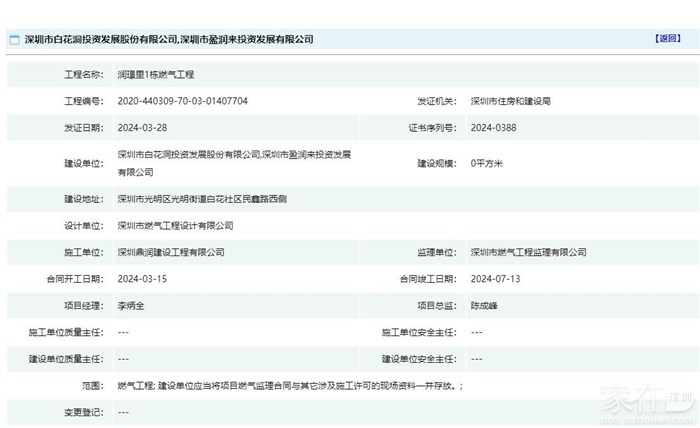700x428 pixels.
Task: Click contractor 深圳鼎润建设工程有限公司
Action: (x=171, y=252)
